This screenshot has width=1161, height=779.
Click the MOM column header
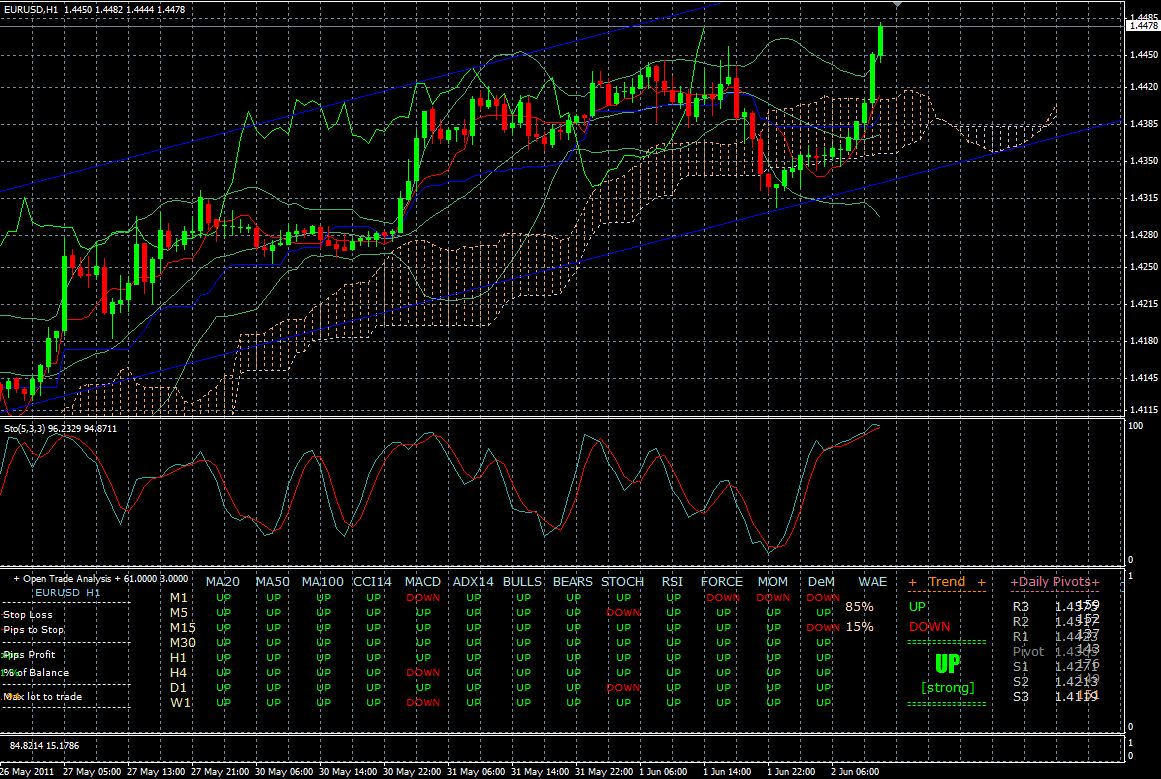(x=772, y=582)
